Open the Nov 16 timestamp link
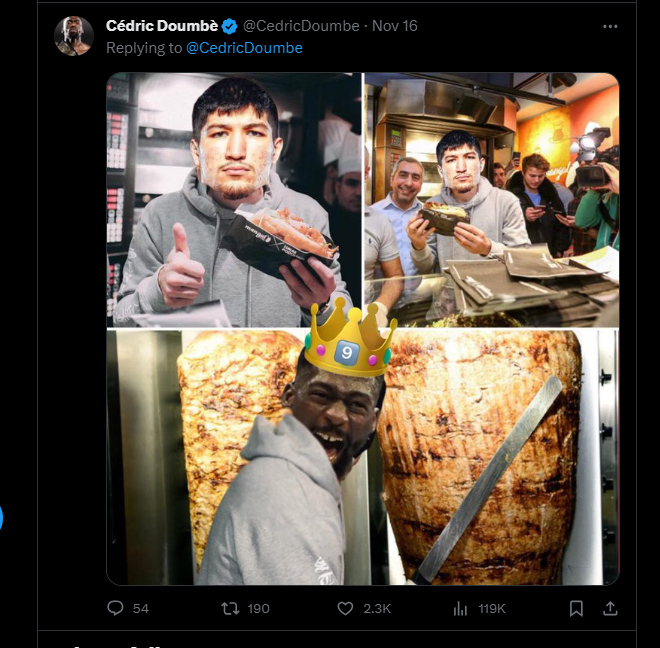This screenshot has height=648, width=660. [x=394, y=26]
